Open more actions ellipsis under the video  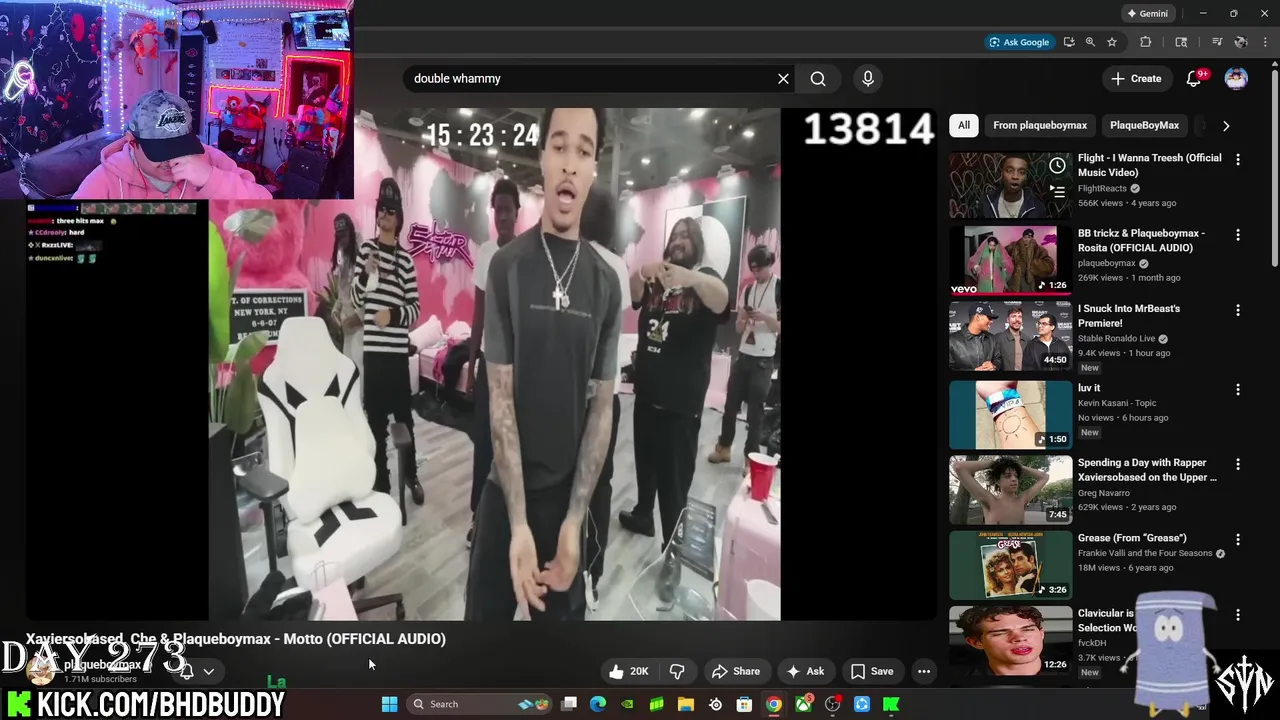click(924, 671)
